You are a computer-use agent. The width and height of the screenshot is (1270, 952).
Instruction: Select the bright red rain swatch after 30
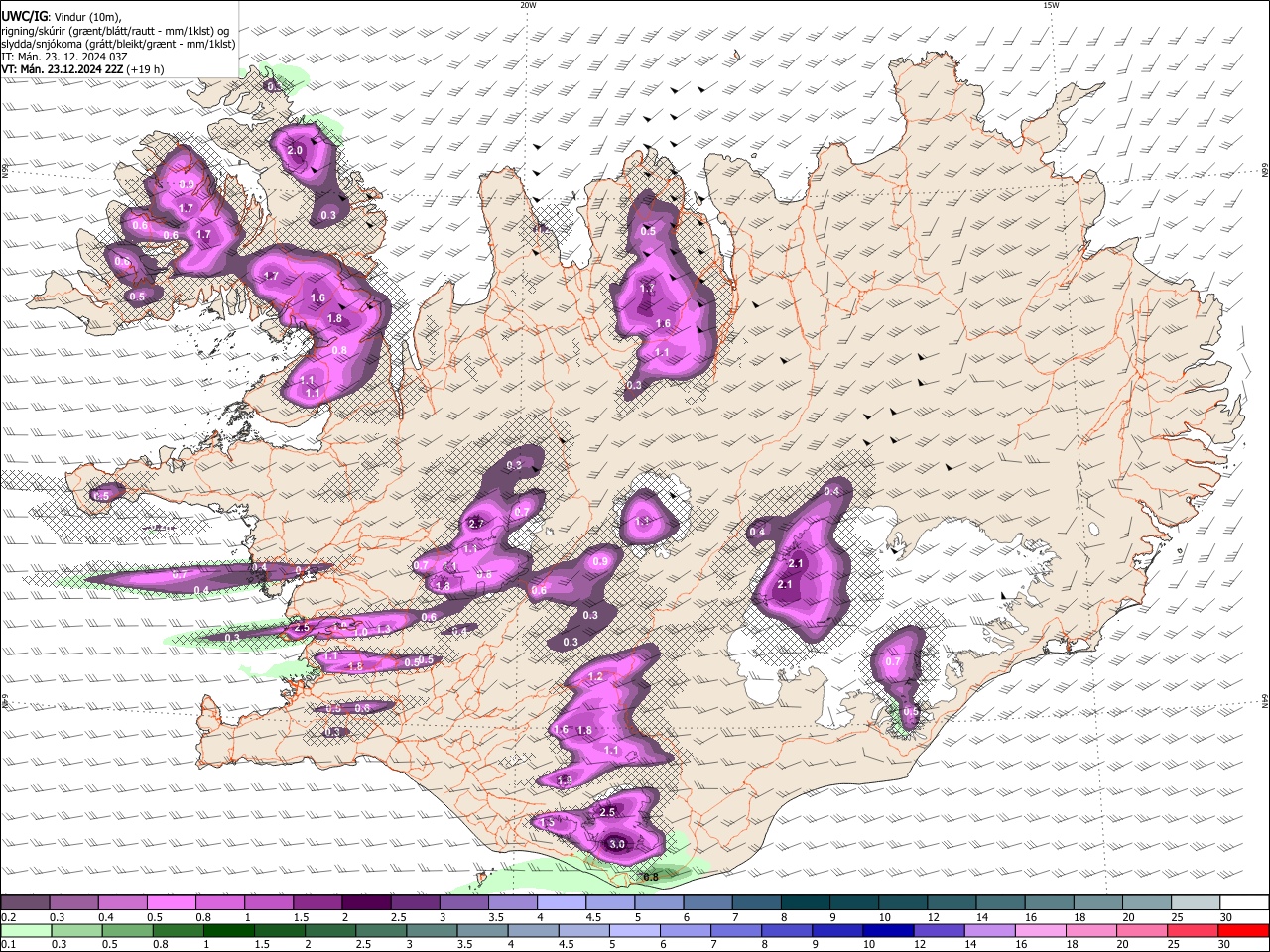pos(1244,930)
